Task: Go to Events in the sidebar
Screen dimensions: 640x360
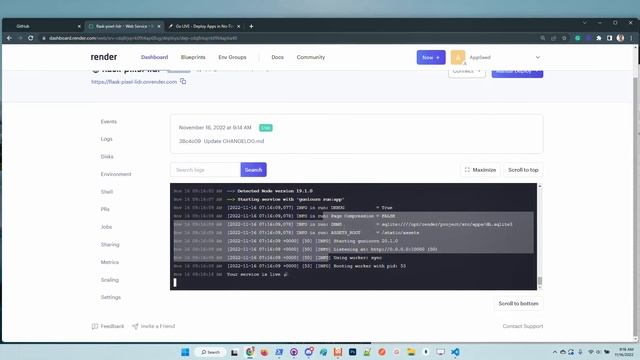Action: 109,122
